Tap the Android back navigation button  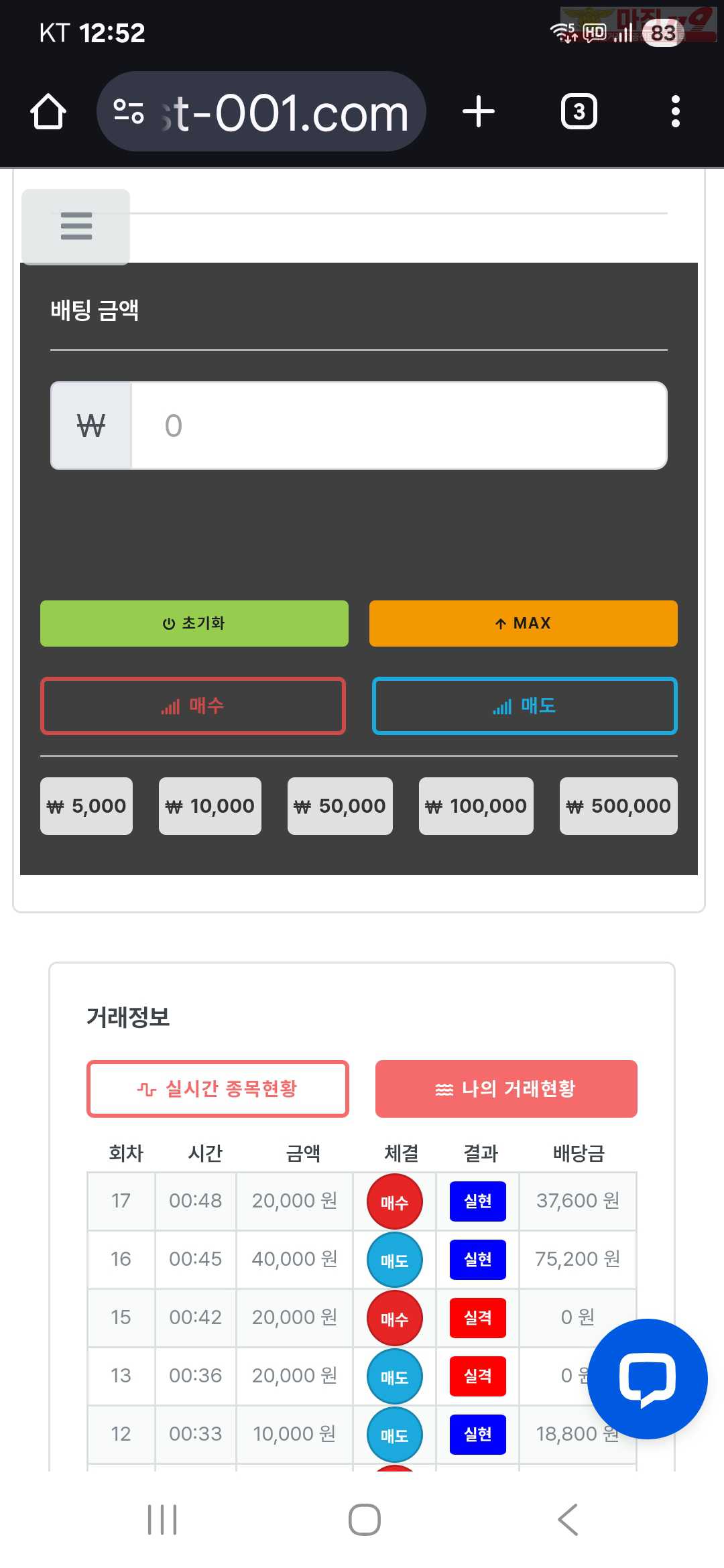pyautogui.click(x=568, y=1519)
